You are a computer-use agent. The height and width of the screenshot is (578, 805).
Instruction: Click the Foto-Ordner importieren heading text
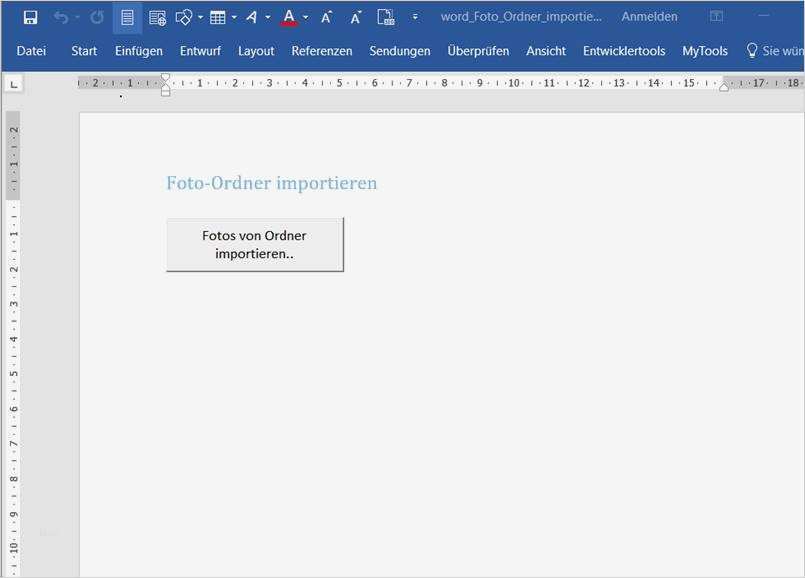[271, 183]
